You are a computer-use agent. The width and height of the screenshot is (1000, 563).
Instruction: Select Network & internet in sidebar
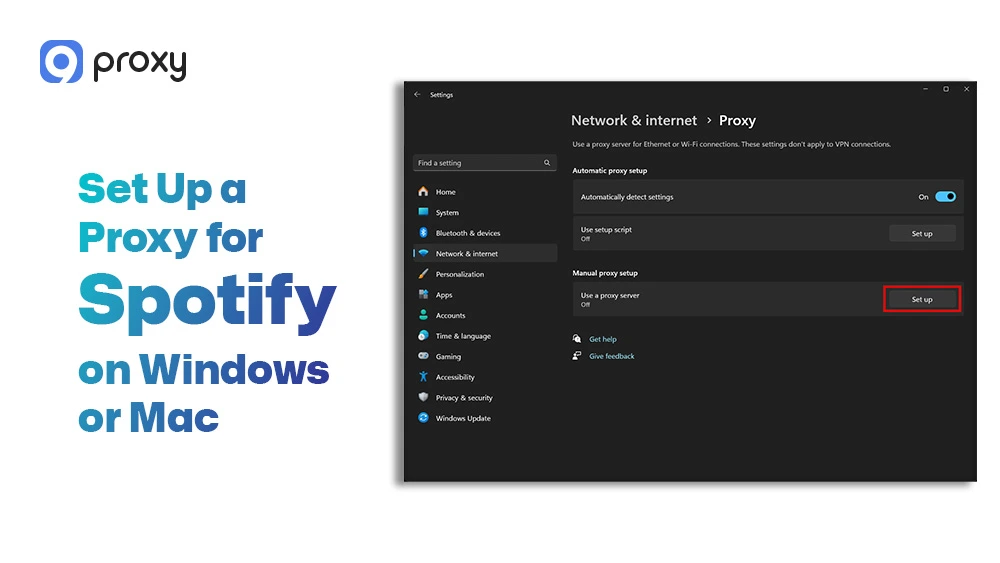(x=485, y=253)
